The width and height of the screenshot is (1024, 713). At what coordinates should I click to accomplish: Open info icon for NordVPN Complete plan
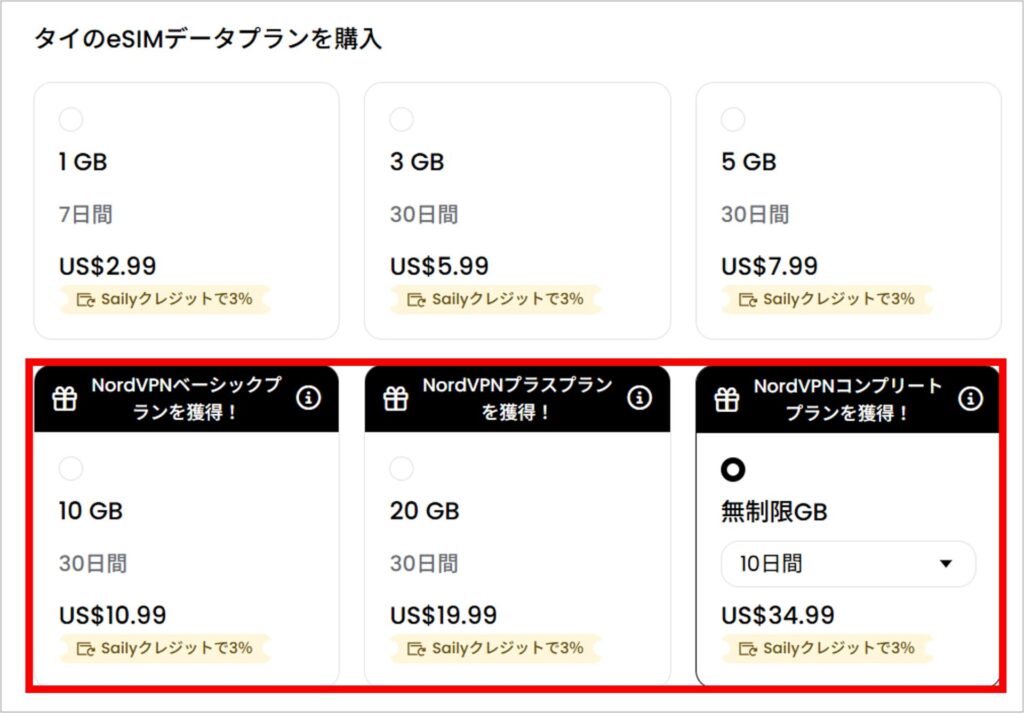pos(970,399)
